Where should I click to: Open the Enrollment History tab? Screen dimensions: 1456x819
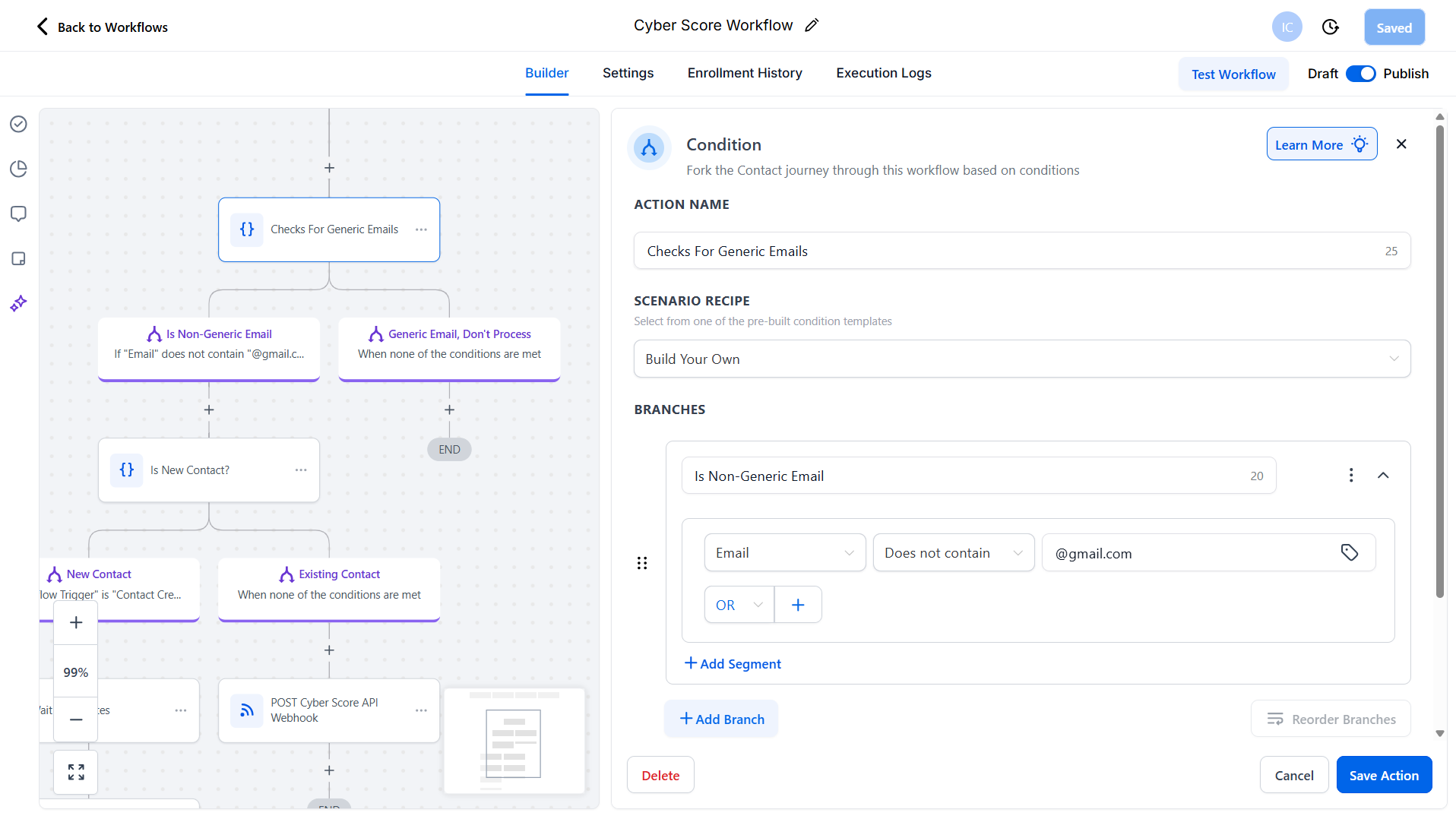745,73
